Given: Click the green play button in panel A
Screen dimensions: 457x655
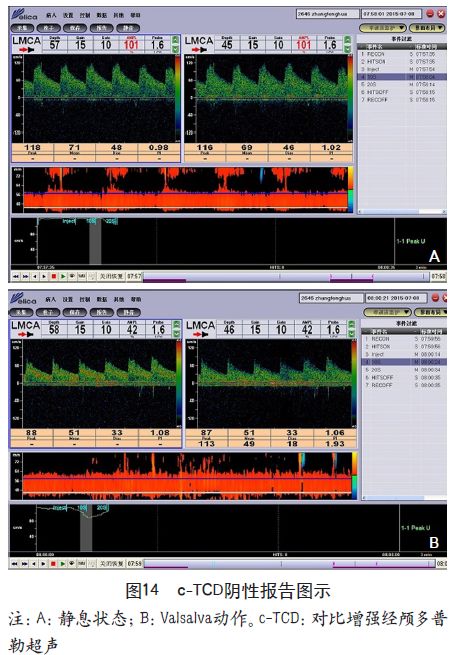Looking at the screenshot, I should click(63, 276).
